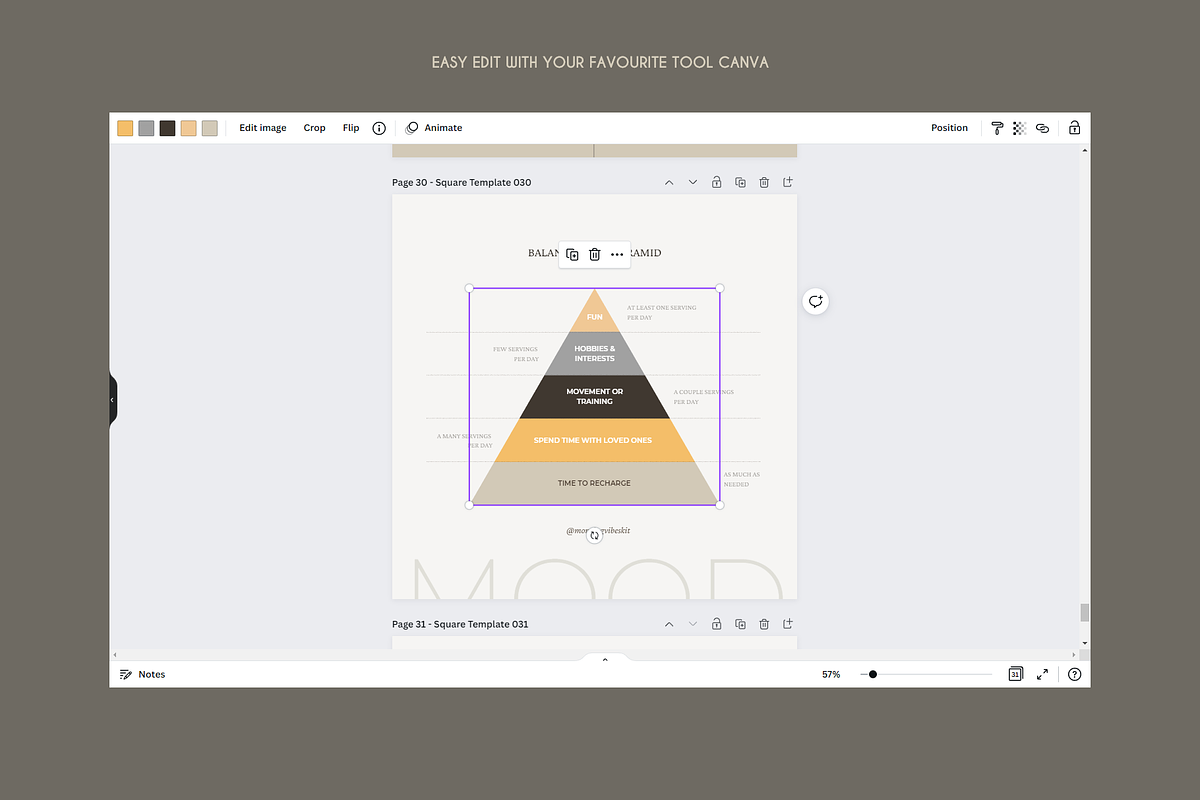The height and width of the screenshot is (800, 1200).
Task: Click the Crop button
Action: (x=315, y=128)
